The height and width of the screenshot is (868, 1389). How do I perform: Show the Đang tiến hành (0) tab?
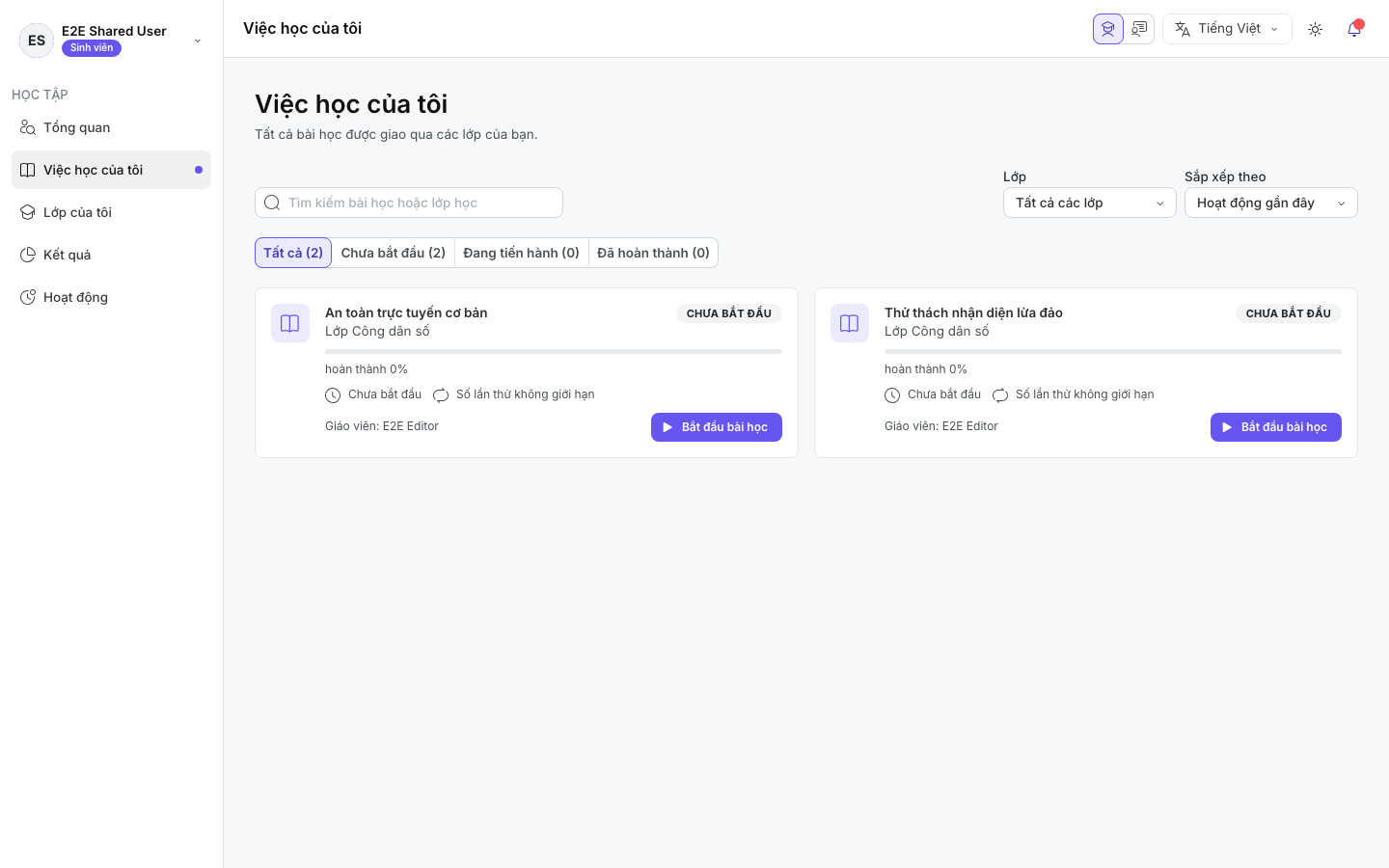point(522,253)
